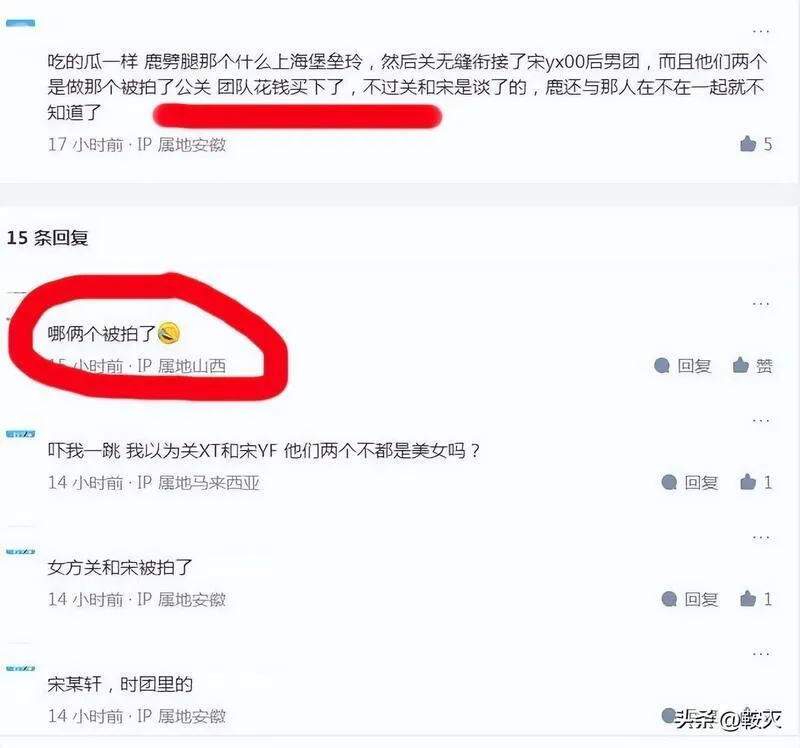Open avatar of 宋某轩 commenter
This screenshot has height=748, width=800.
click(x=20, y=668)
